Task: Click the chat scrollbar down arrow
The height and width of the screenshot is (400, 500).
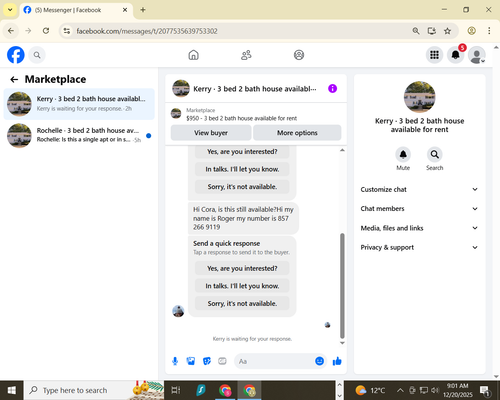Action: (x=342, y=343)
